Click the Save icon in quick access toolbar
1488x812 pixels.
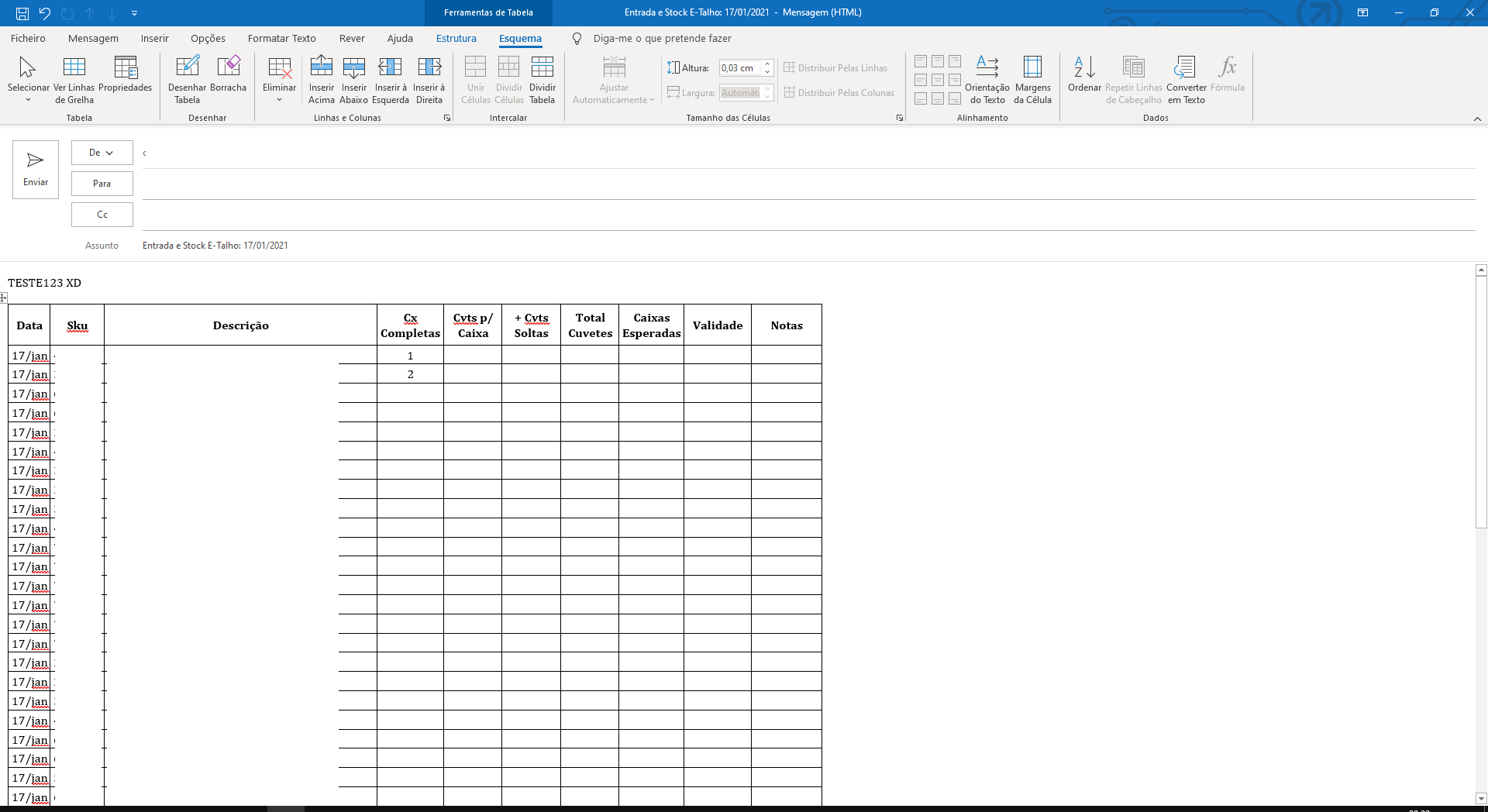click(22, 13)
